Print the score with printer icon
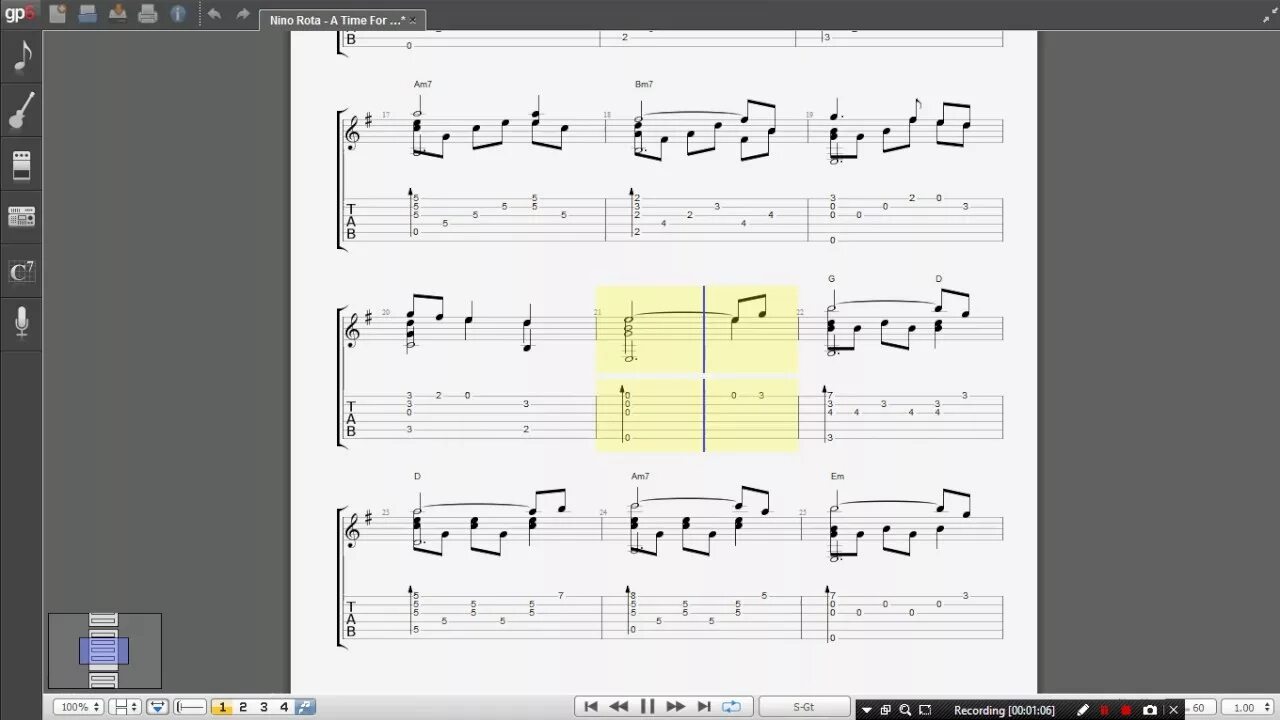 (x=148, y=13)
